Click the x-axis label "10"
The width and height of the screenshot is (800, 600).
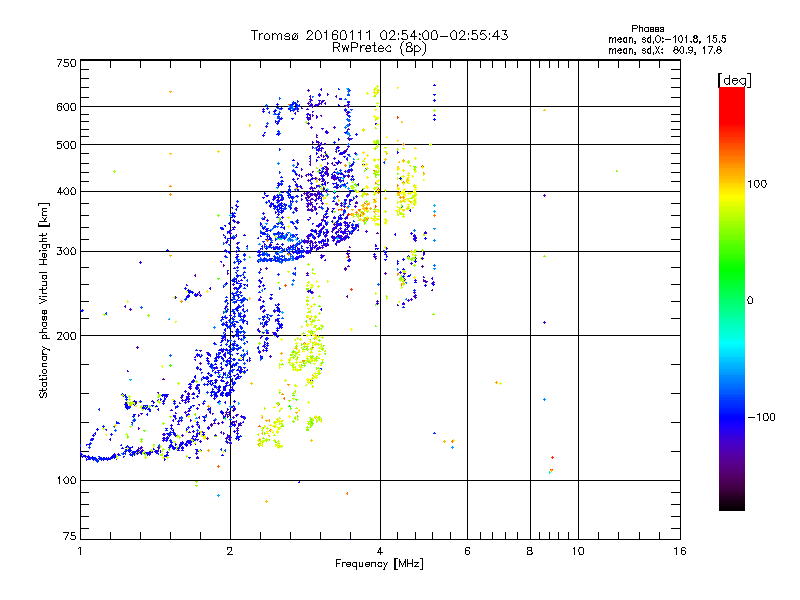click(578, 551)
